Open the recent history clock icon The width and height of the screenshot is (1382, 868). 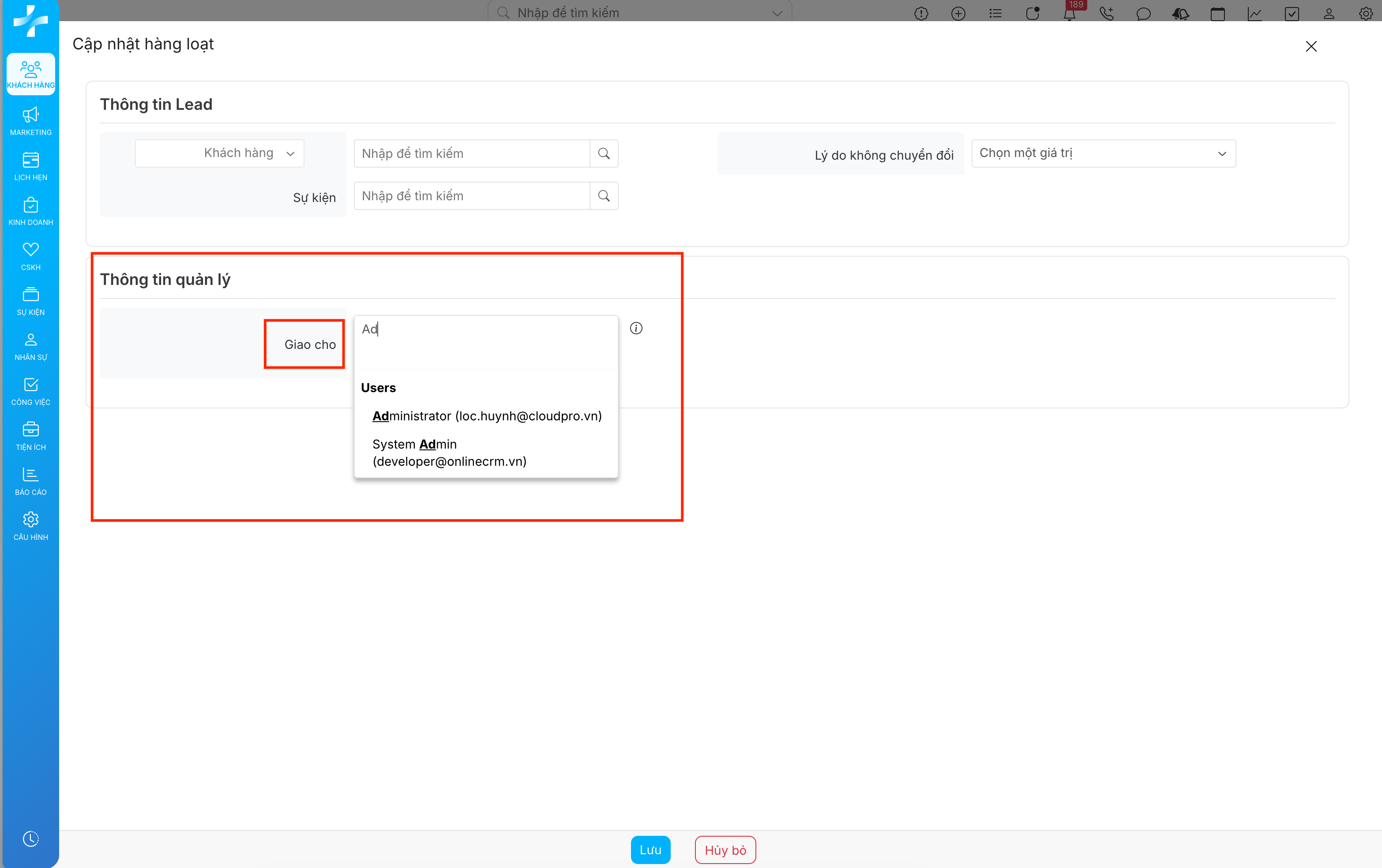pyautogui.click(x=30, y=838)
